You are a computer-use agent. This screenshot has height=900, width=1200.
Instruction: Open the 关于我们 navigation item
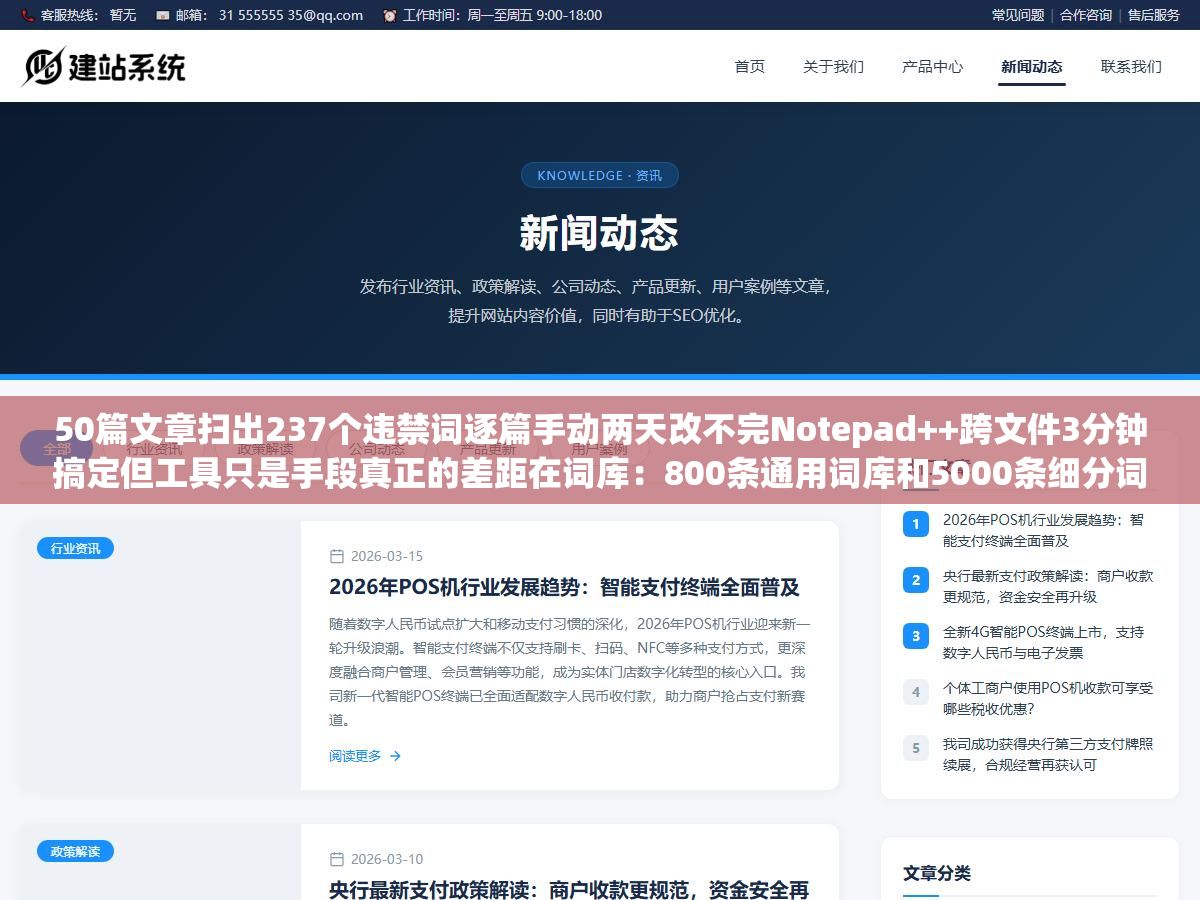click(833, 67)
